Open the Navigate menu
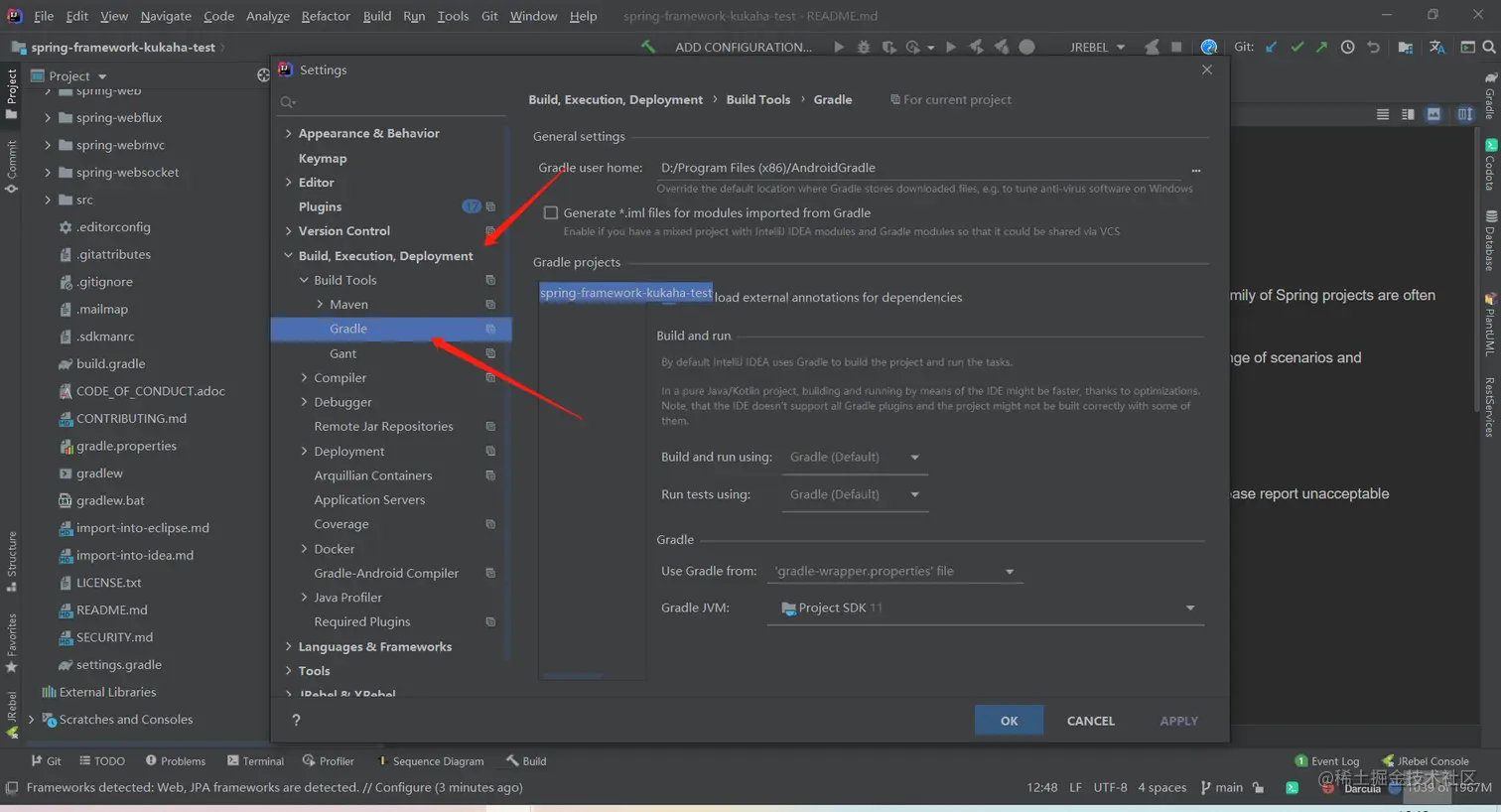Image resolution: width=1501 pixels, height=812 pixels. pyautogui.click(x=166, y=16)
